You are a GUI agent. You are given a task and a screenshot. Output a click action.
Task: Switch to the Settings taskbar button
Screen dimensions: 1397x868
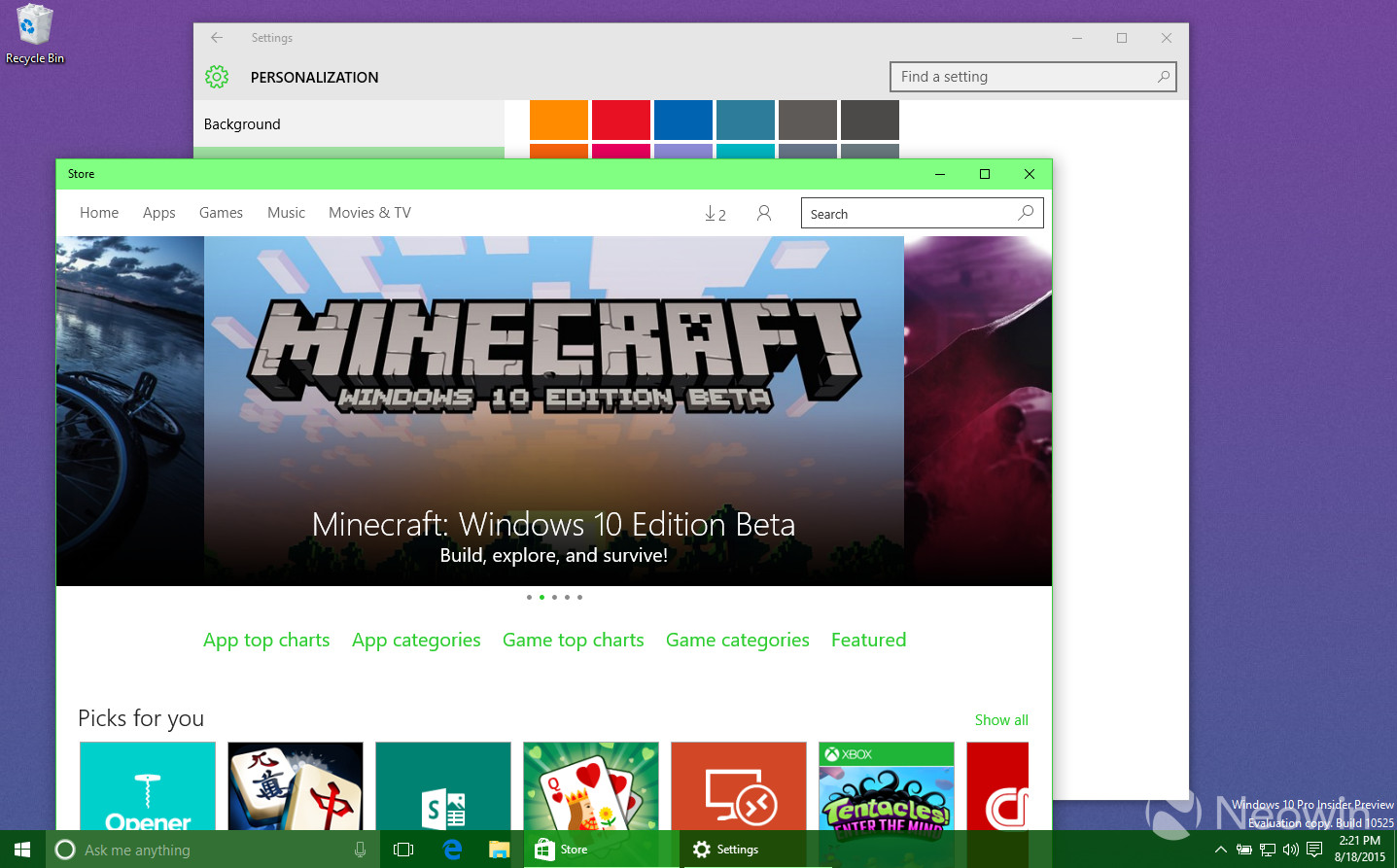tap(756, 850)
